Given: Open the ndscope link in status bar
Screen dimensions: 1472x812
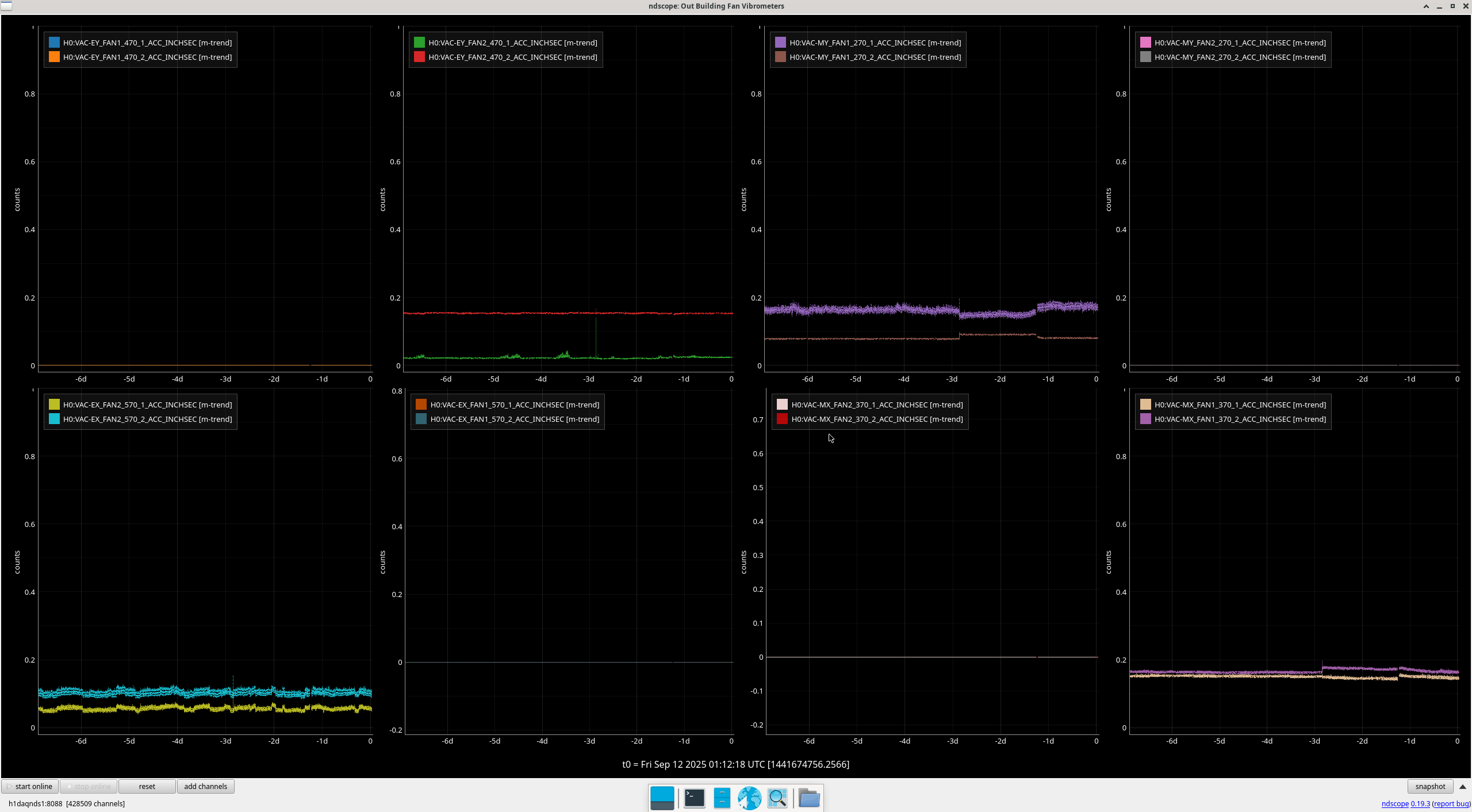Looking at the screenshot, I should point(1394,803).
